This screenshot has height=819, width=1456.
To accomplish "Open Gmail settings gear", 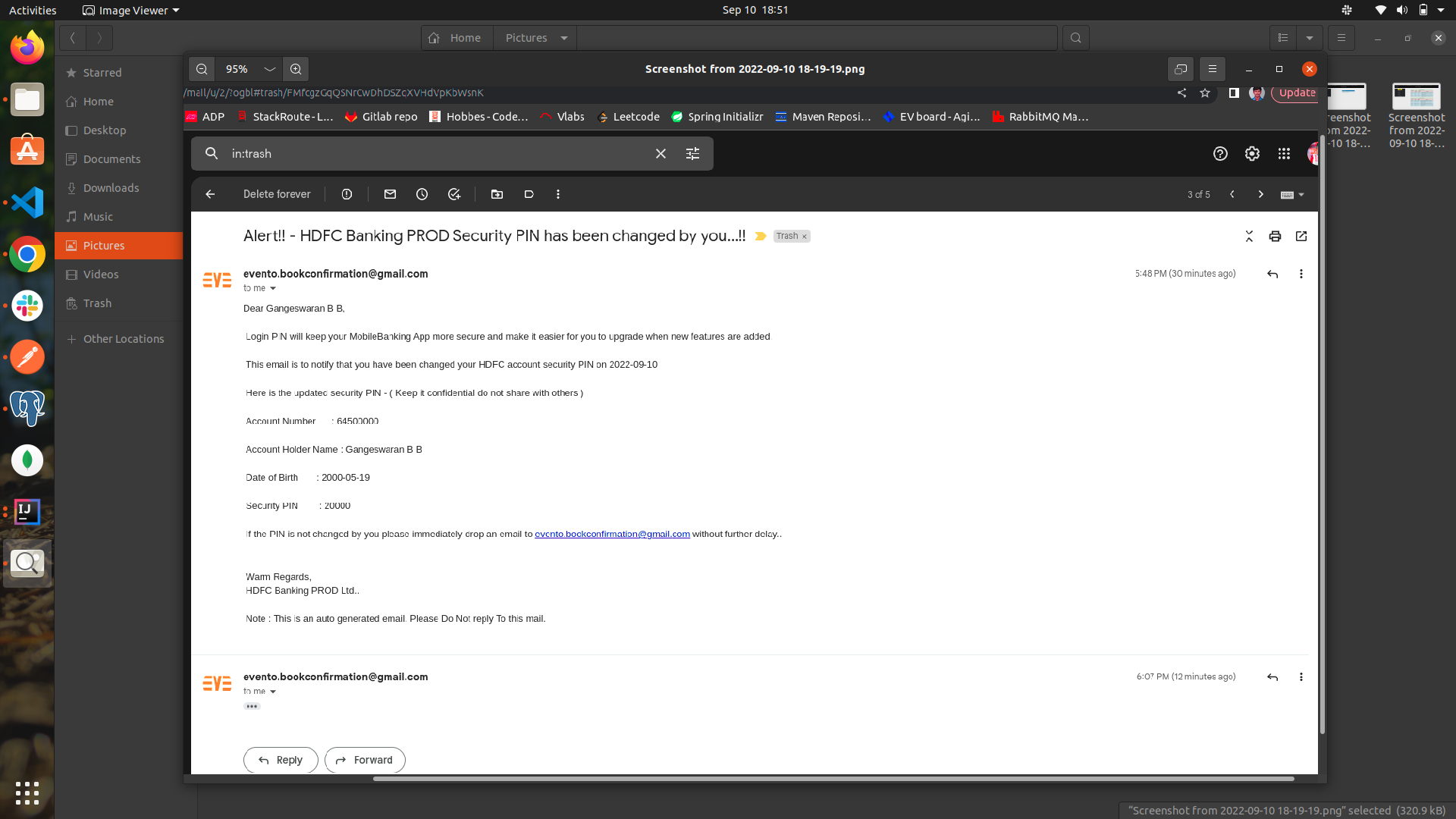I will (x=1251, y=153).
